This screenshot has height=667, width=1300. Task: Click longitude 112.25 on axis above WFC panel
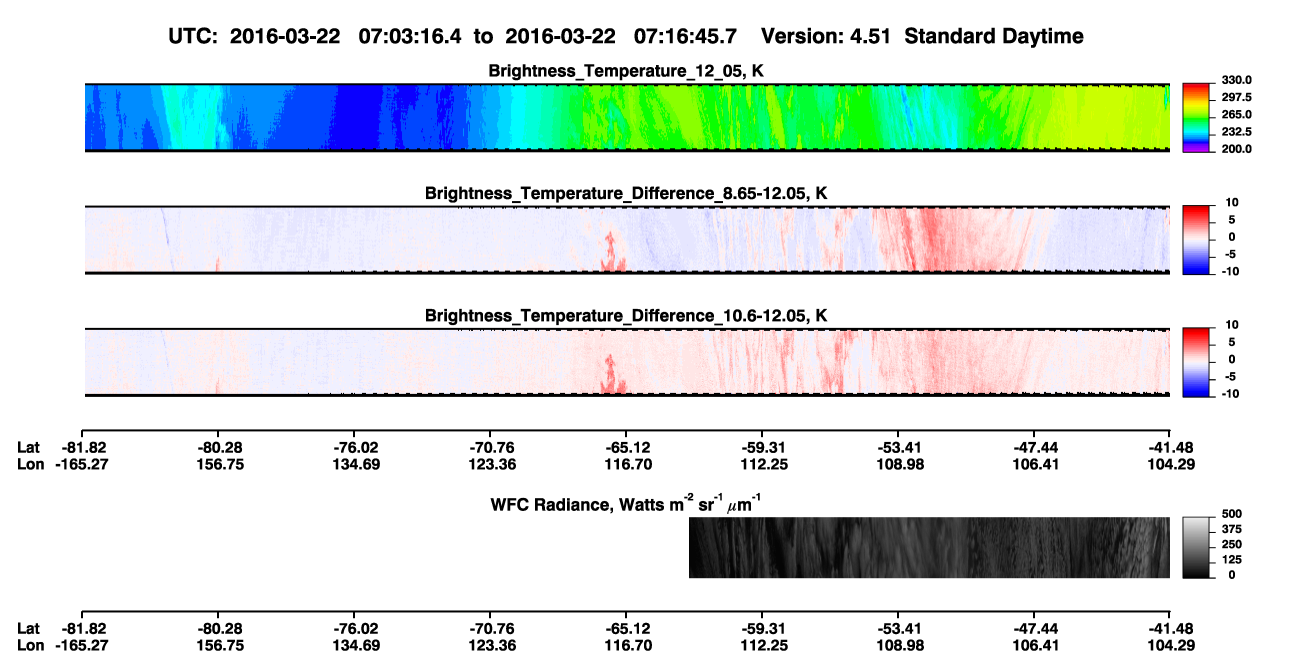tap(762, 464)
